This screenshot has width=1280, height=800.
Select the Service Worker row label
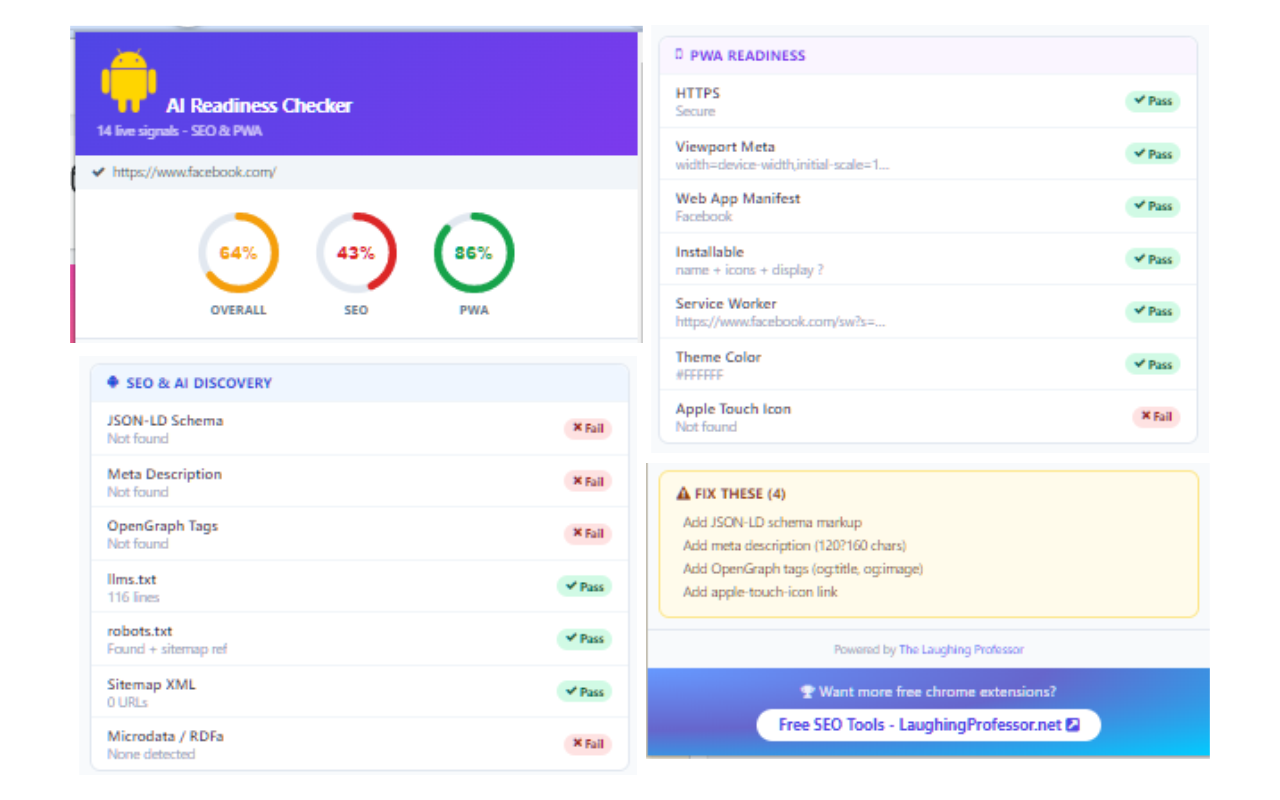click(x=726, y=303)
